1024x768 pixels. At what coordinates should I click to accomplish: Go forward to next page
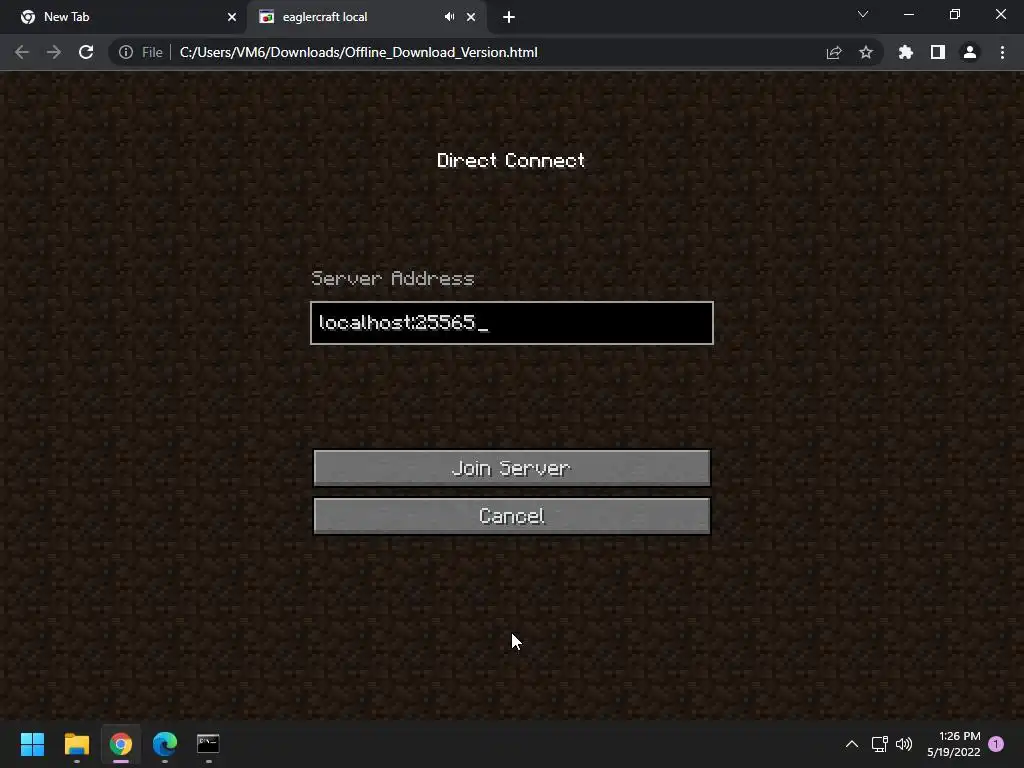pos(54,52)
